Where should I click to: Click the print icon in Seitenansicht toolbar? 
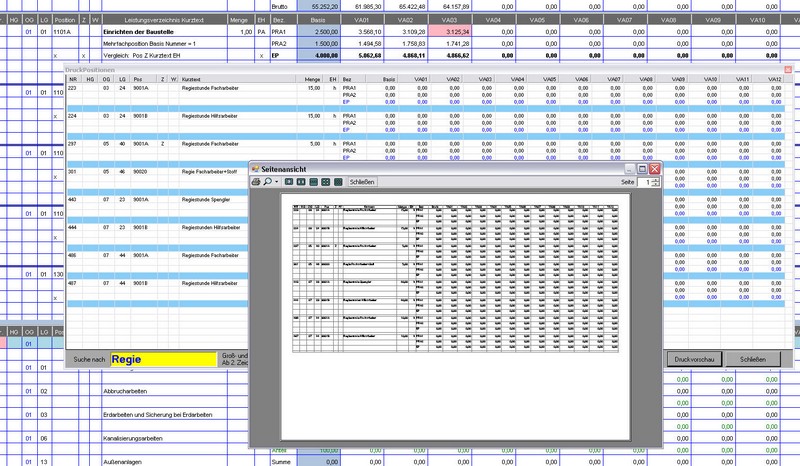click(256, 183)
